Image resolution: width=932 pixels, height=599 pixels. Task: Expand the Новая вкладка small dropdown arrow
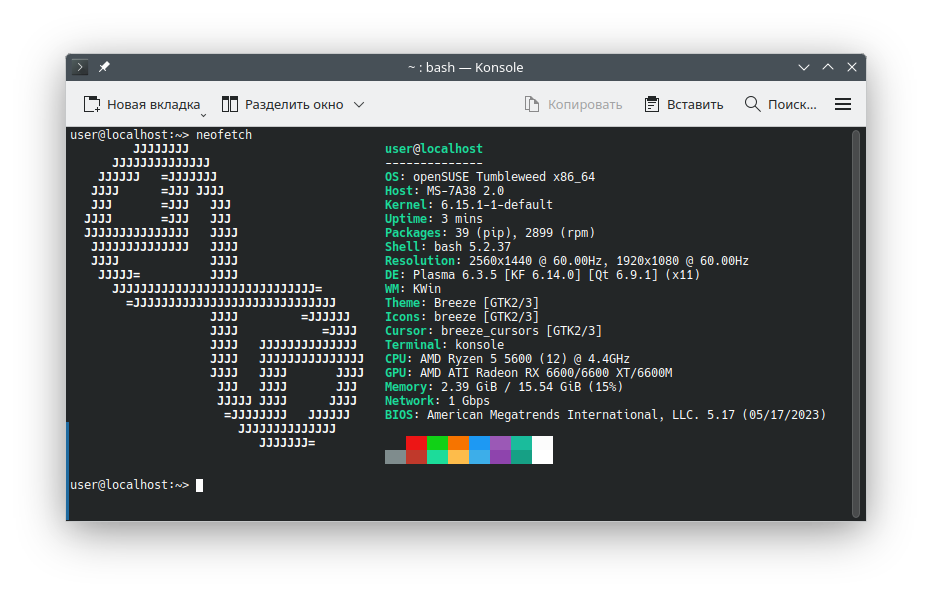click(203, 115)
